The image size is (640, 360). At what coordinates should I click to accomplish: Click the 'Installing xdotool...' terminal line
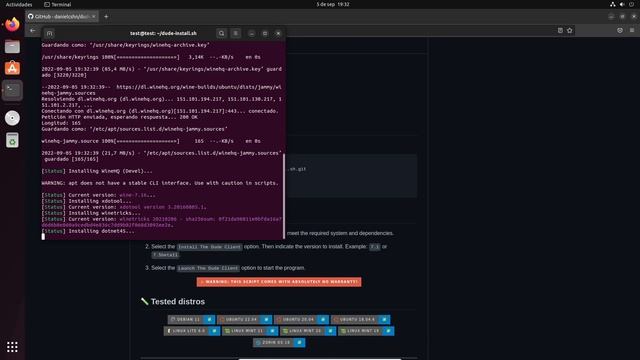pyautogui.click(x=87, y=201)
